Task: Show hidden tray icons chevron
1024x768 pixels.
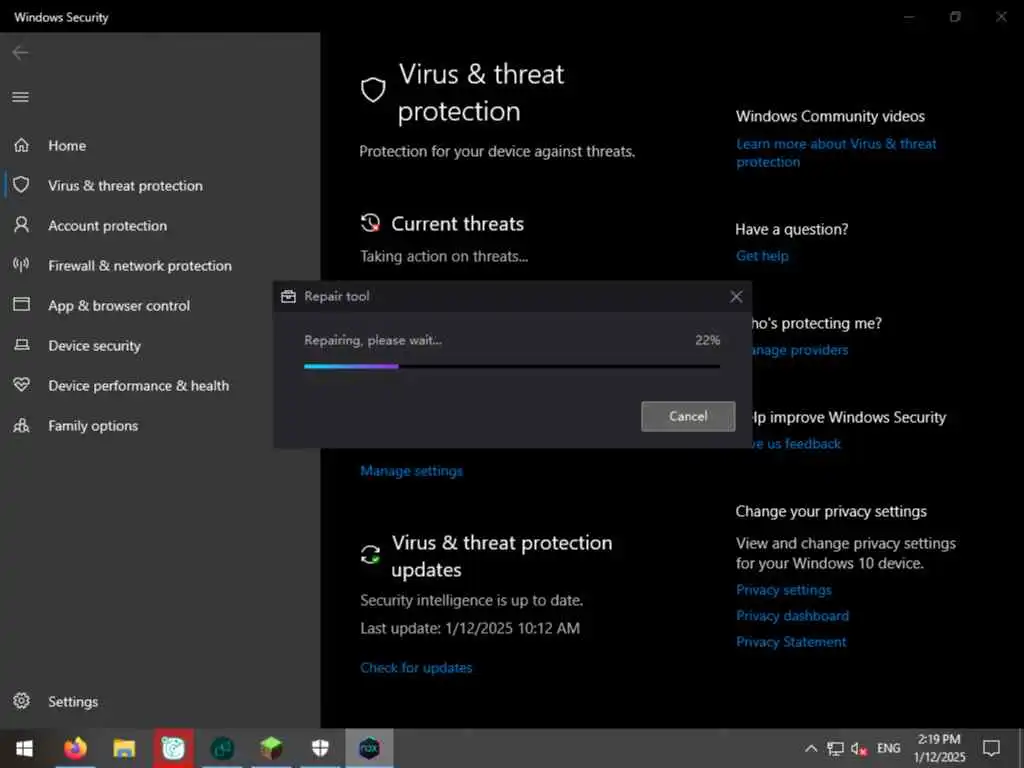Action: tap(810, 748)
